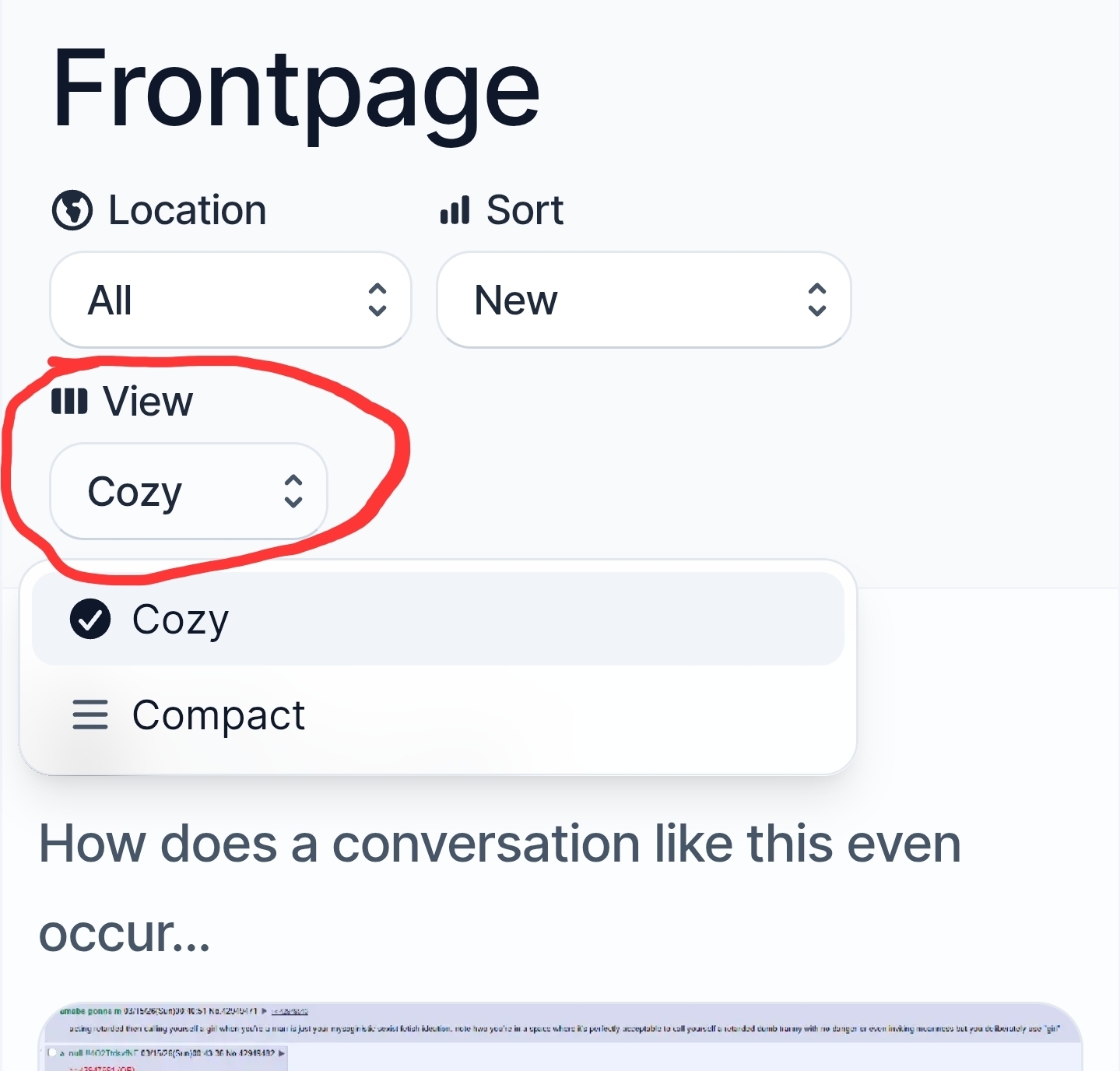Click the checkmark icon next to Cozy
This screenshot has width=1120, height=1071.
[90, 620]
